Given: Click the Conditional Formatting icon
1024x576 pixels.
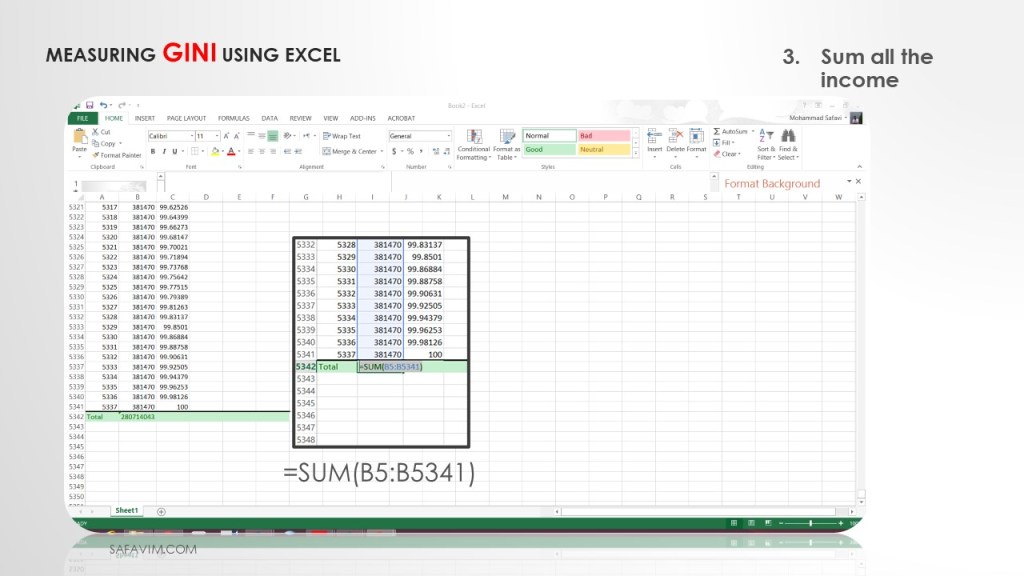Looking at the screenshot, I should pos(473,137).
